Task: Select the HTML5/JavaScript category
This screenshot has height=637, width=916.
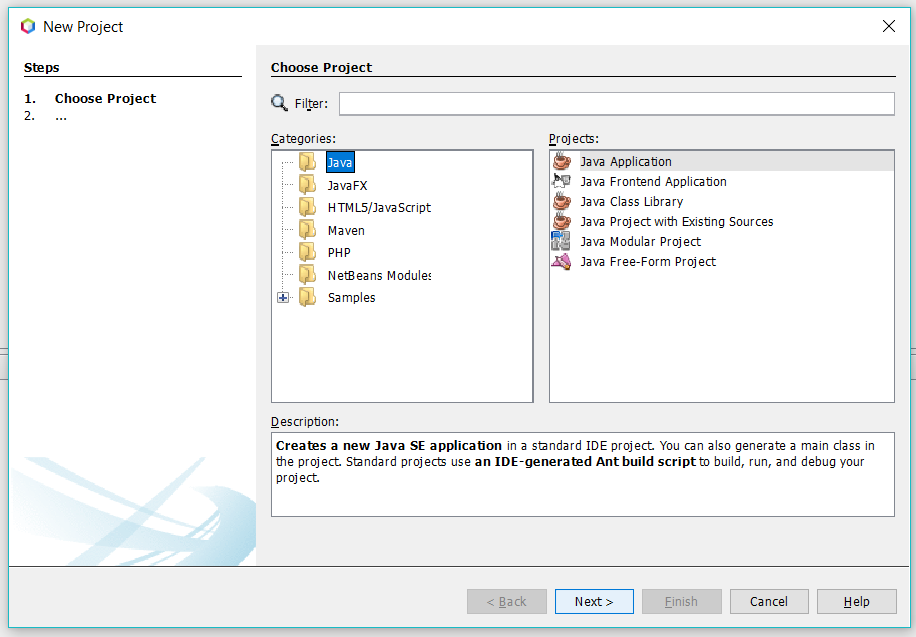Action: [x=379, y=207]
